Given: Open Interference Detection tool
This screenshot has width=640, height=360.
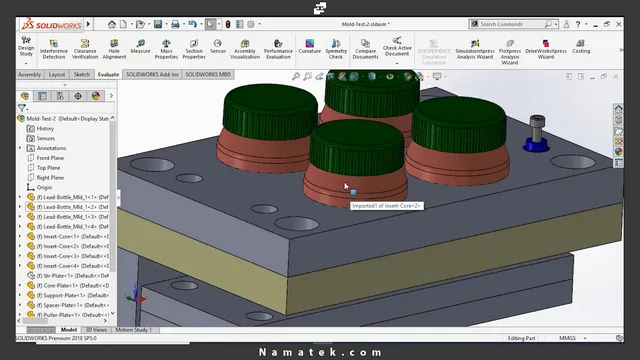Looking at the screenshot, I should point(53,49).
